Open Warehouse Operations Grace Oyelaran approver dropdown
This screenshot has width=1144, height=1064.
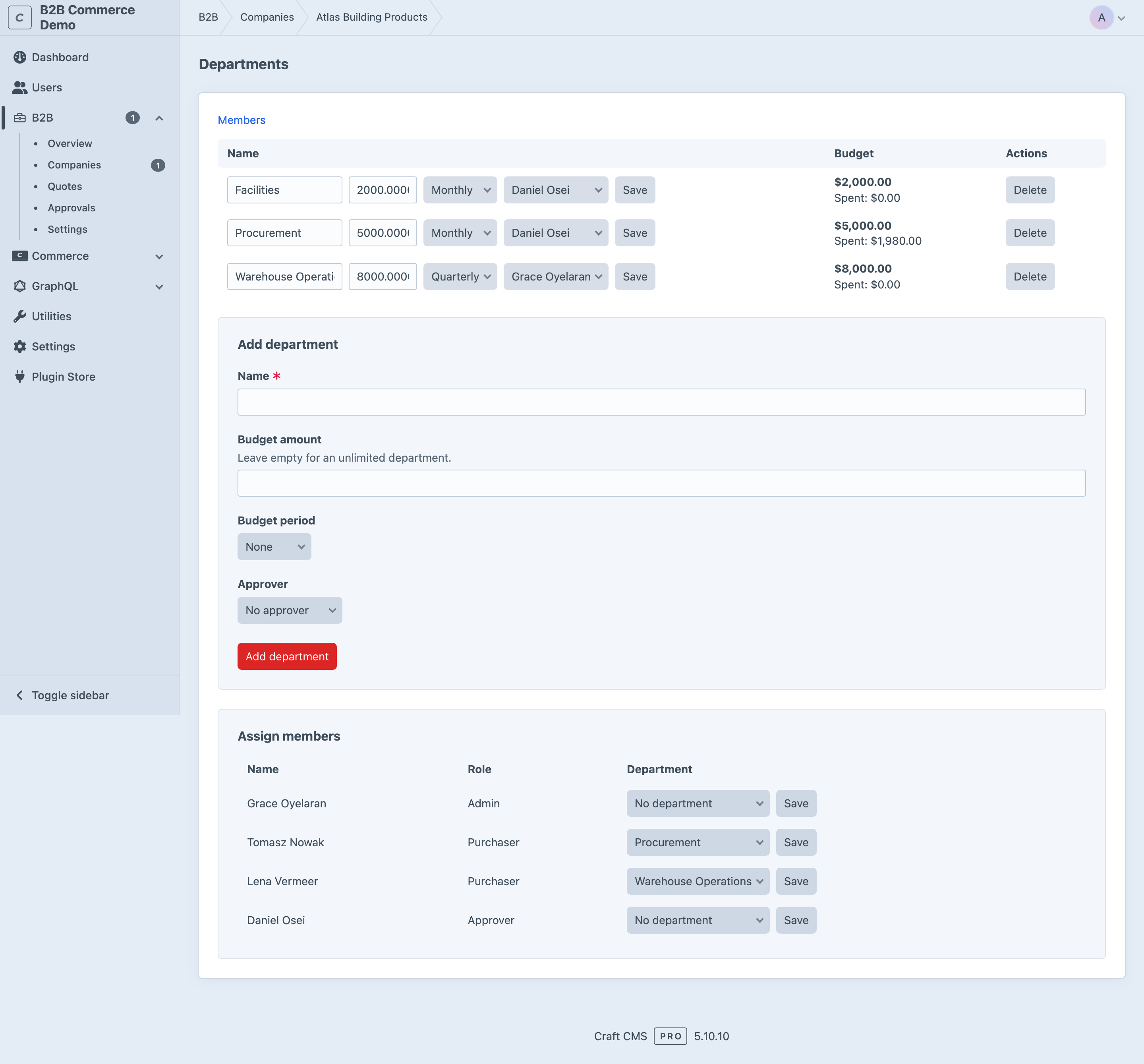(x=555, y=277)
